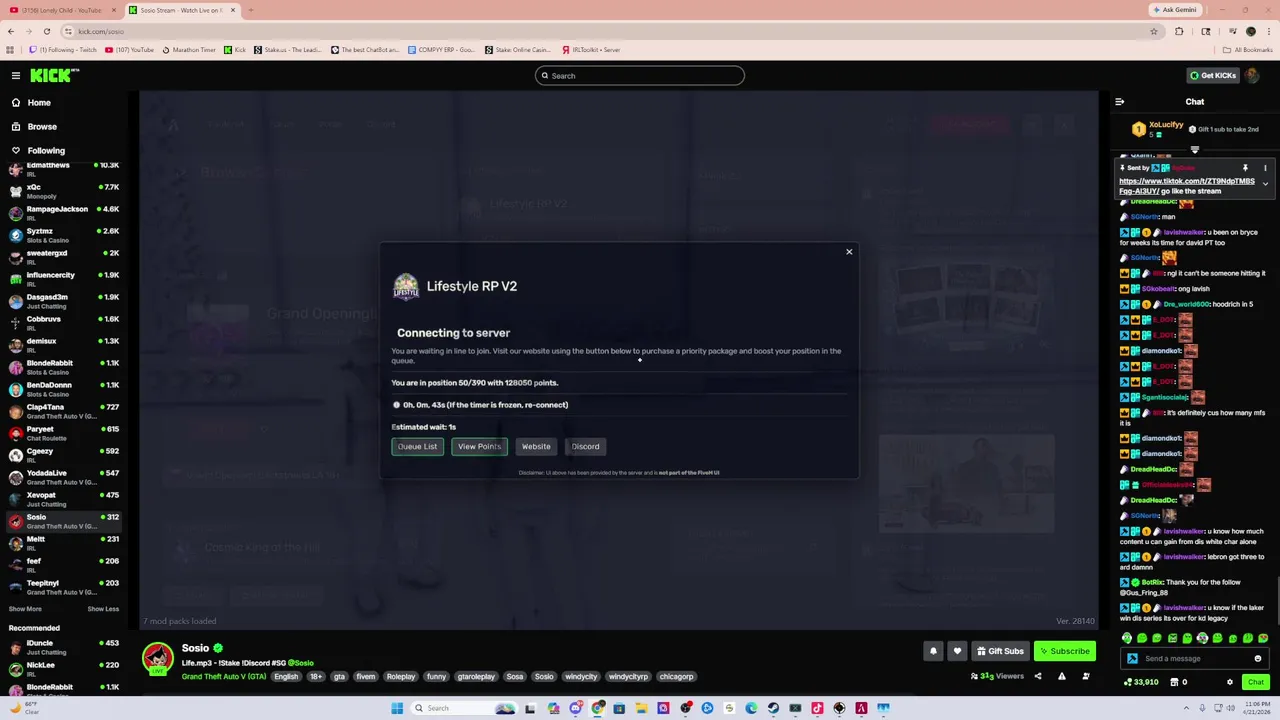Click the fivem stream tag
Screen dimensions: 1280x720
coord(366,676)
